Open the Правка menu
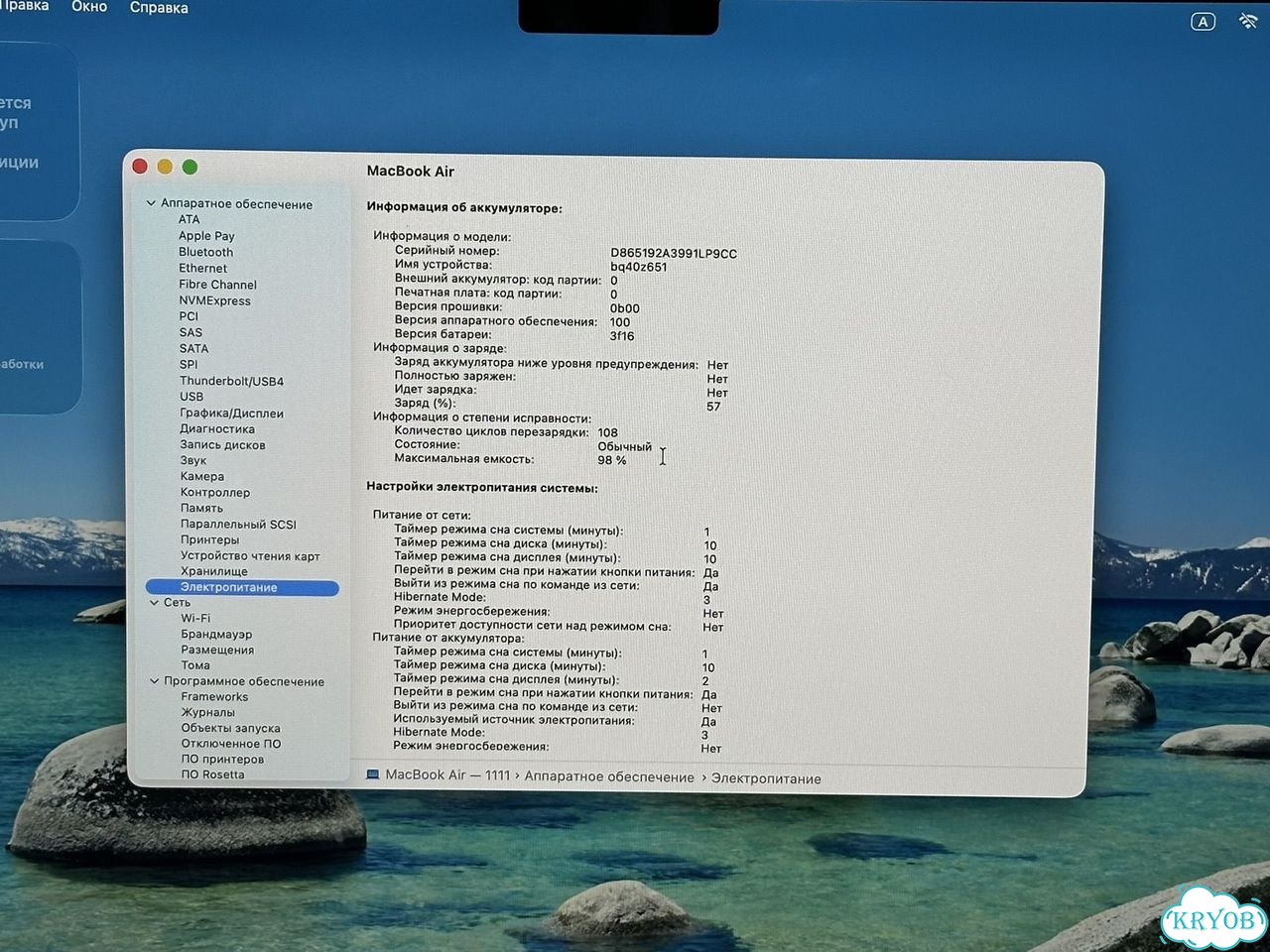This screenshot has height=952, width=1270. [26, 6]
